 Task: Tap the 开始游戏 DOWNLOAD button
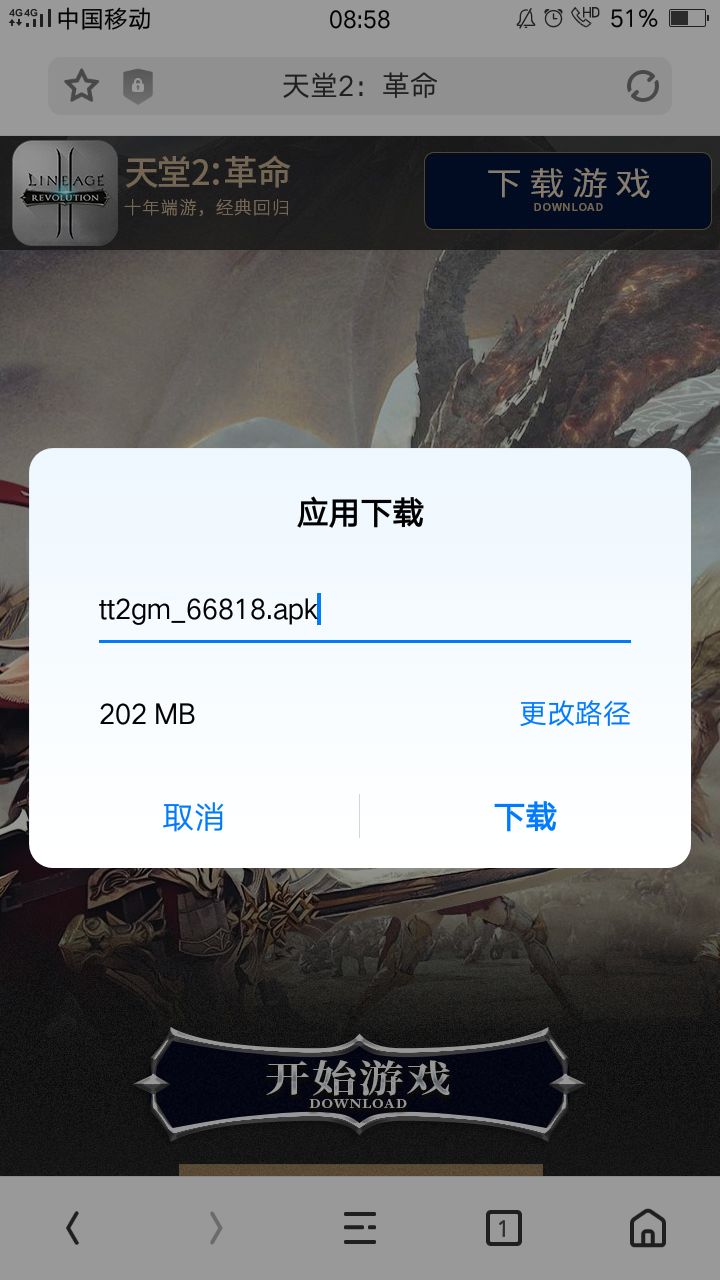point(359,1085)
